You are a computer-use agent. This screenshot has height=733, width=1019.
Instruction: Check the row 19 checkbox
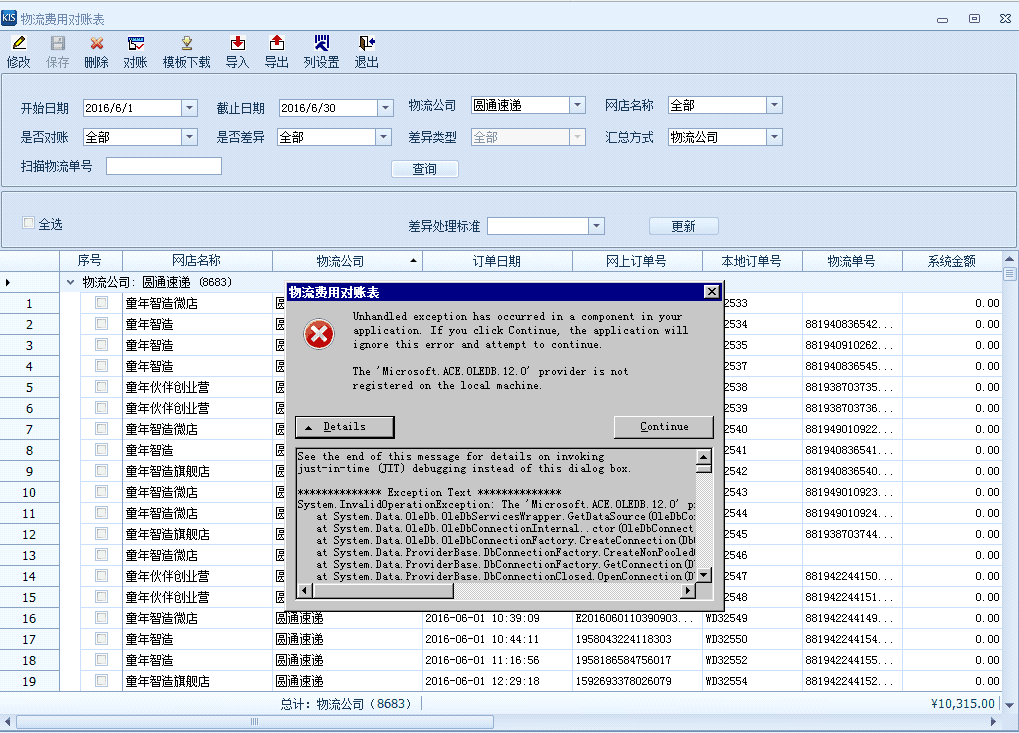point(101,681)
